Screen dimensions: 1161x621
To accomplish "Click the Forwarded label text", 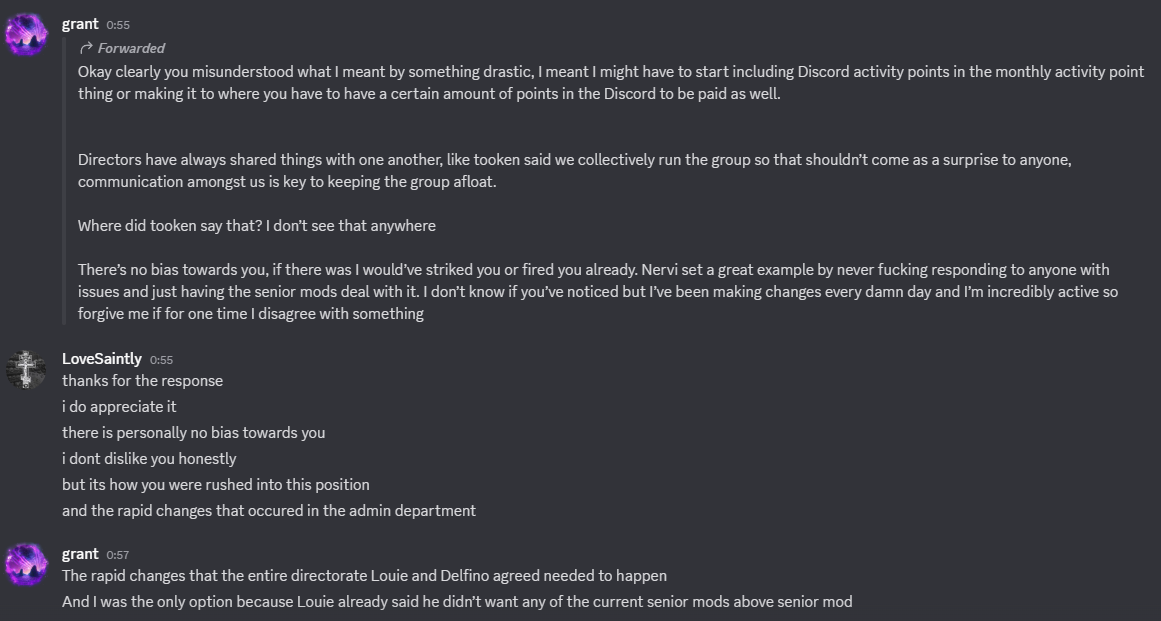I will click(x=131, y=48).
